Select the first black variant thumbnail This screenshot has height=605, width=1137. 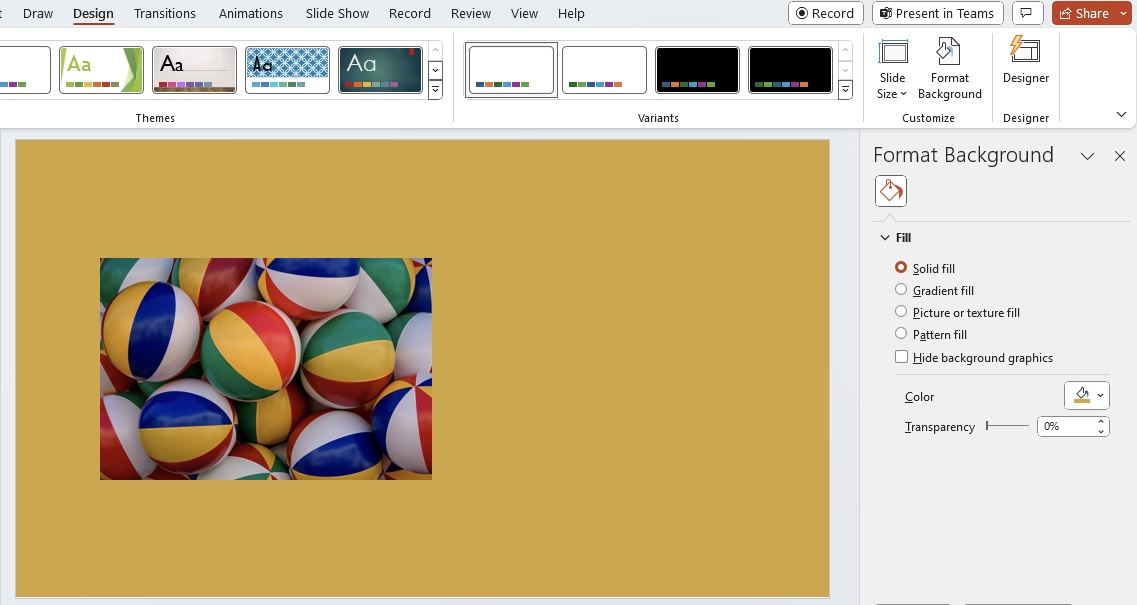coord(697,70)
